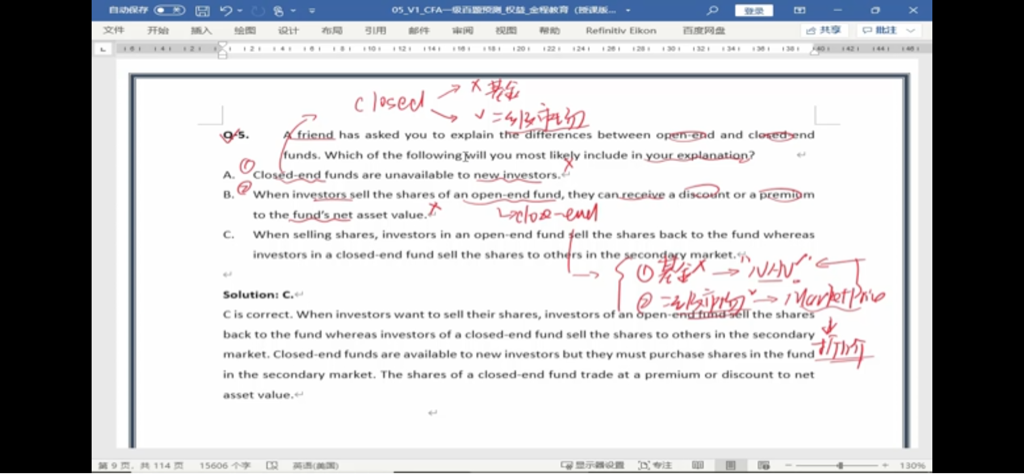Click the 共享 share button
Screen dimensions: 1024x474
point(824,30)
